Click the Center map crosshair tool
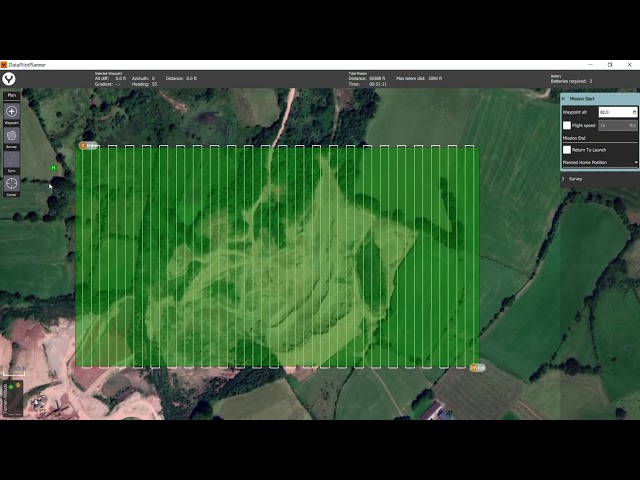The width and height of the screenshot is (640, 480). tap(11, 184)
